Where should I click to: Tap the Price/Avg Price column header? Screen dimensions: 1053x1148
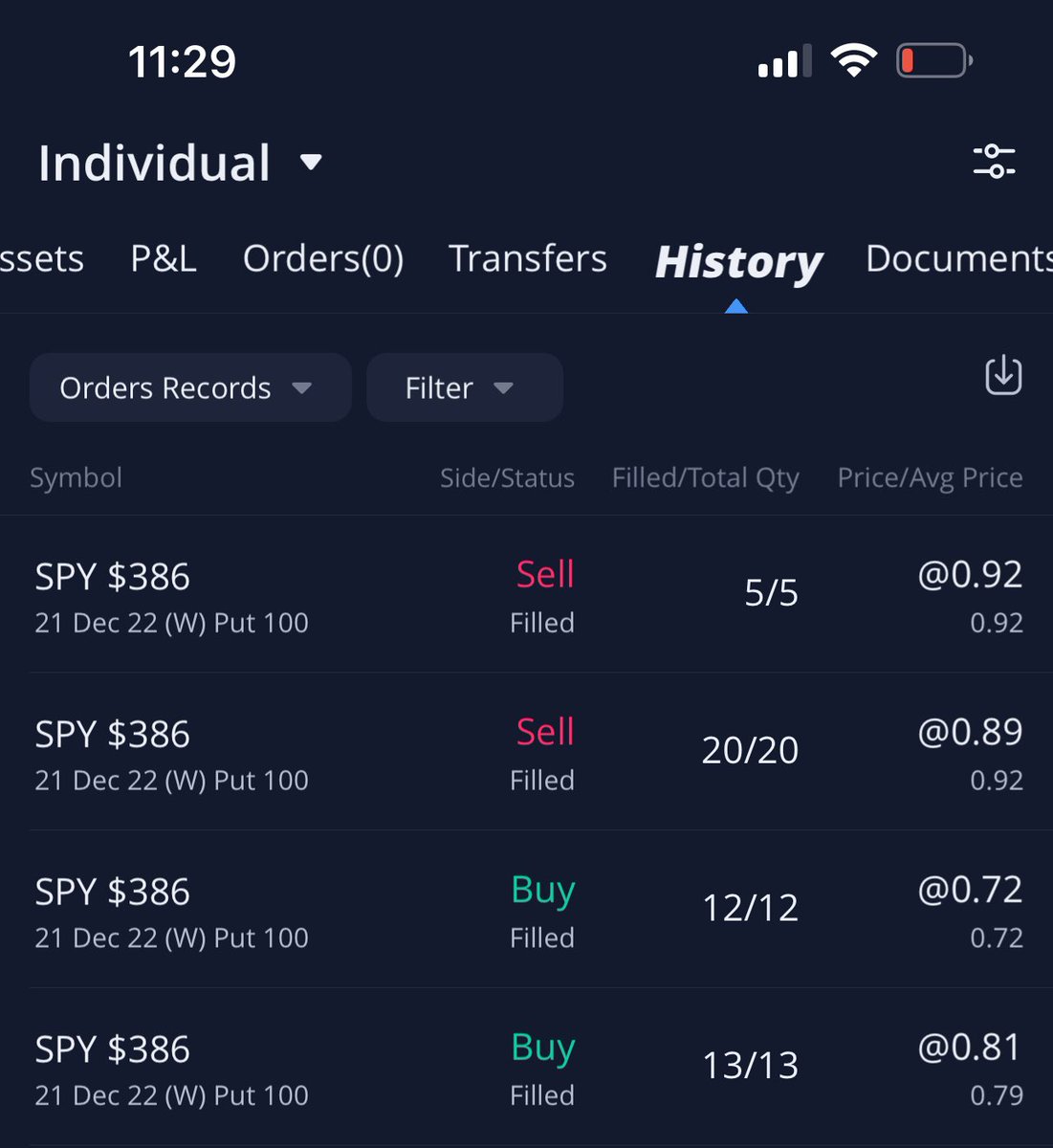[x=930, y=477]
